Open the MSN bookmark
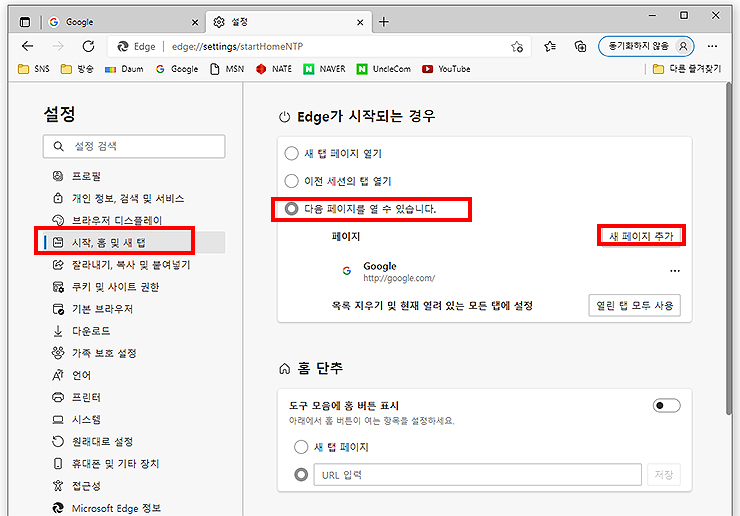This screenshot has width=740, height=516. 227,69
